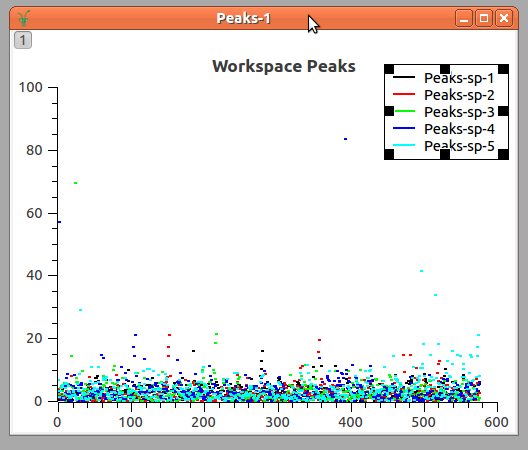Click the y-axis label 40

(34, 276)
